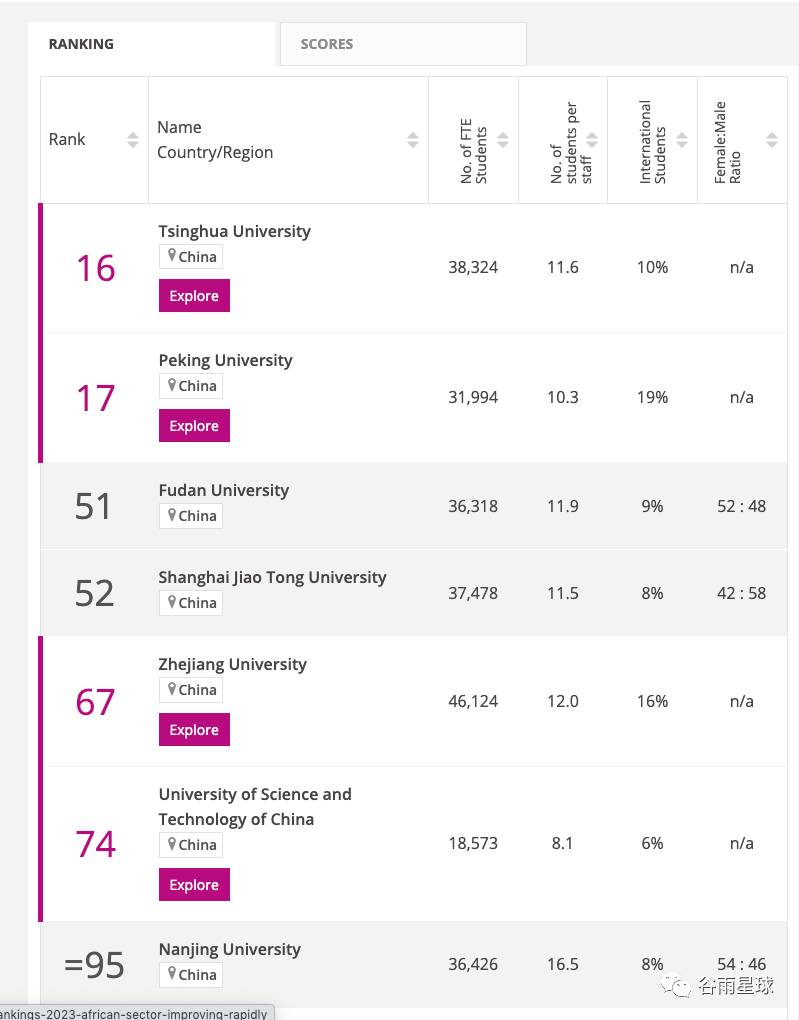Explore Zhejiang University

point(195,730)
